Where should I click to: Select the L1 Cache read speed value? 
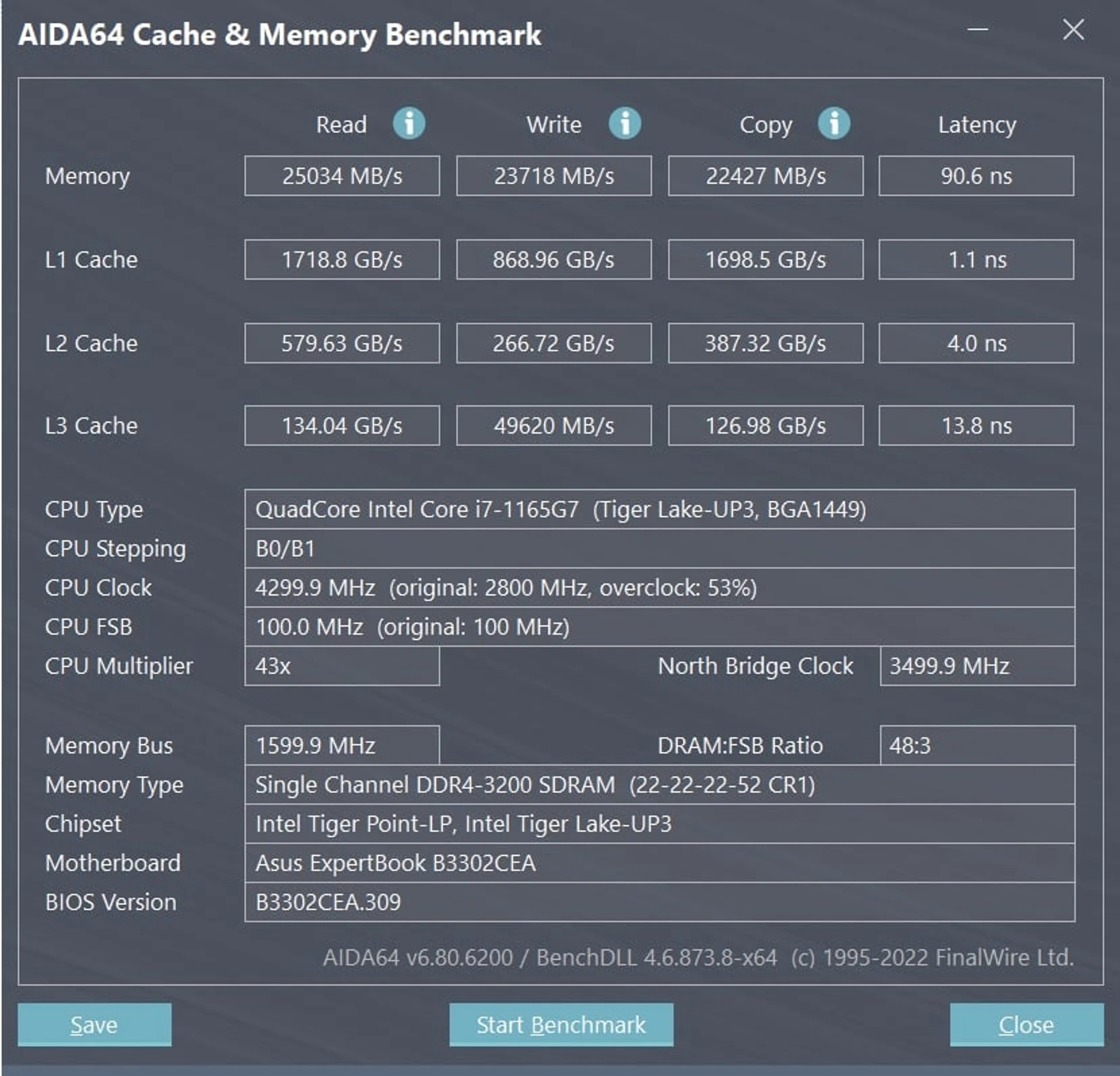(x=342, y=260)
